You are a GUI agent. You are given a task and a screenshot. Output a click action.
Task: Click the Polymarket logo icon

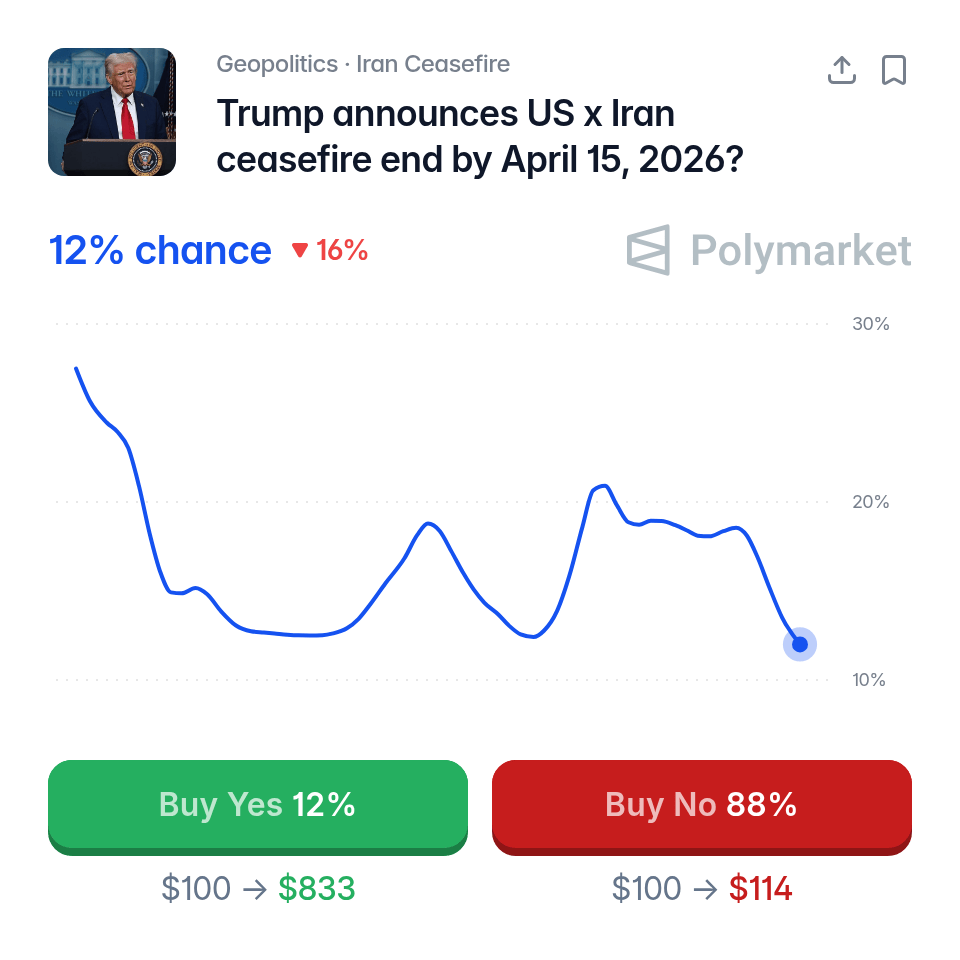click(648, 250)
